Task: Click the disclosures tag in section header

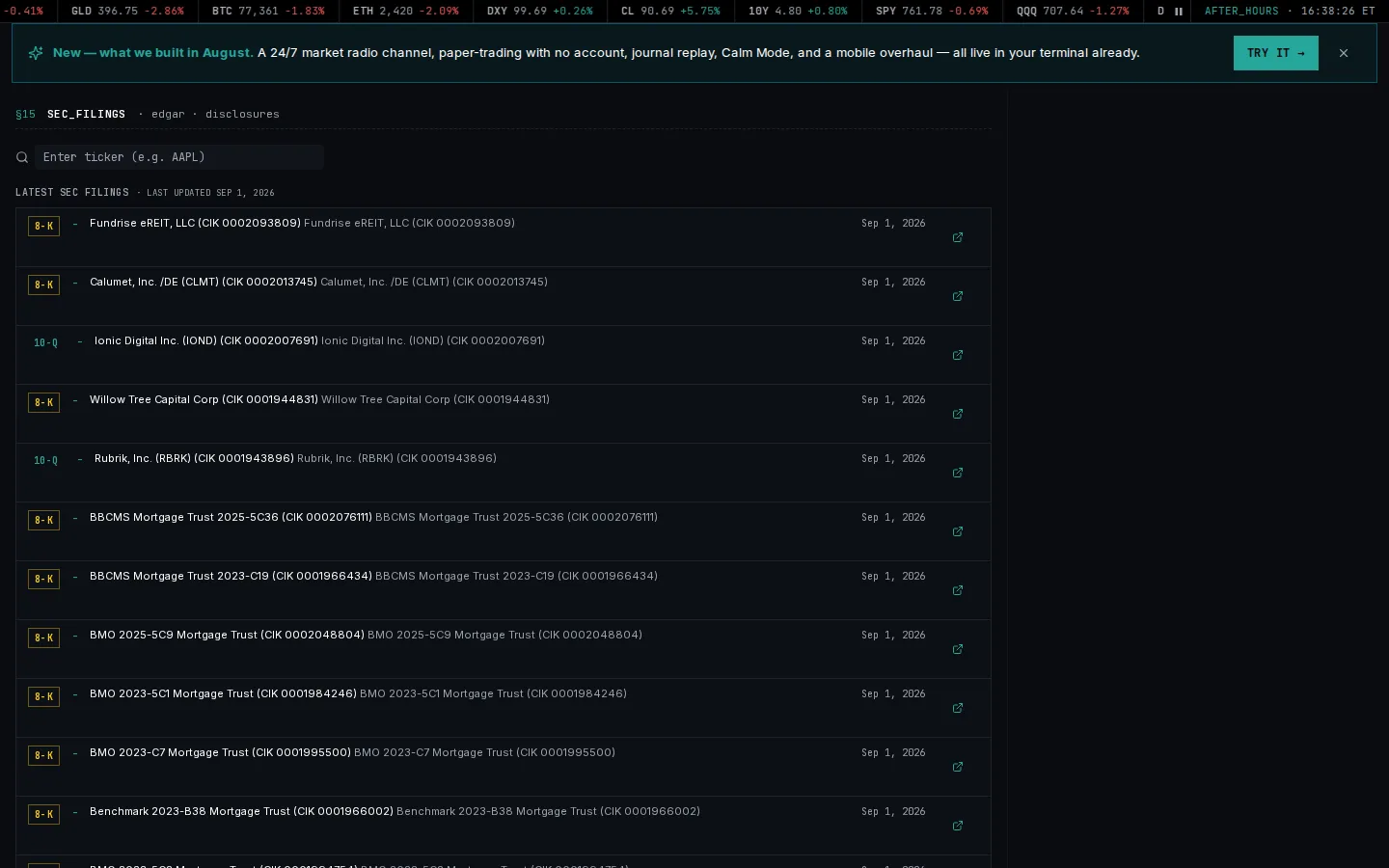Action: click(242, 114)
